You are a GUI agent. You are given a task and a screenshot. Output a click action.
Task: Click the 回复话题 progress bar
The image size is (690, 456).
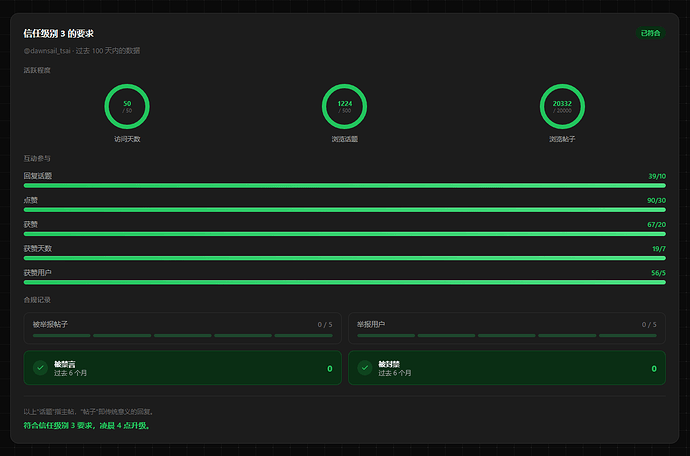click(x=345, y=186)
